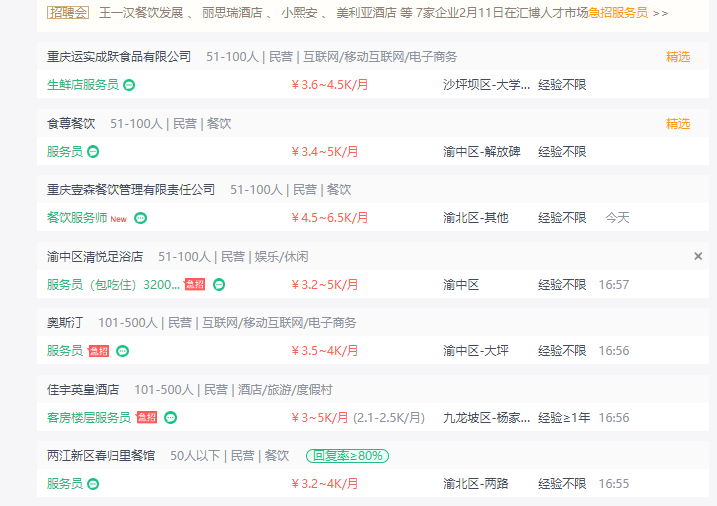Open 丽思瑞酒店 in banner
The height and width of the screenshot is (506, 717).
tap(232, 13)
